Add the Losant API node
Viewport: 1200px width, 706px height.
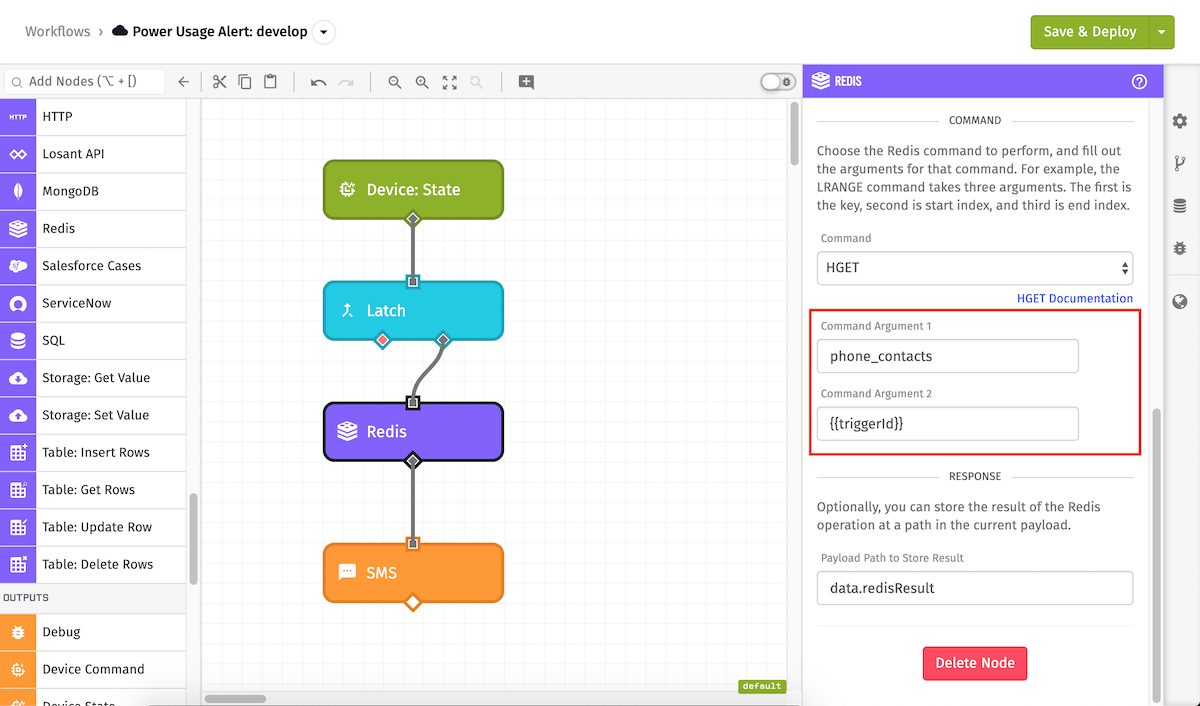coord(93,154)
